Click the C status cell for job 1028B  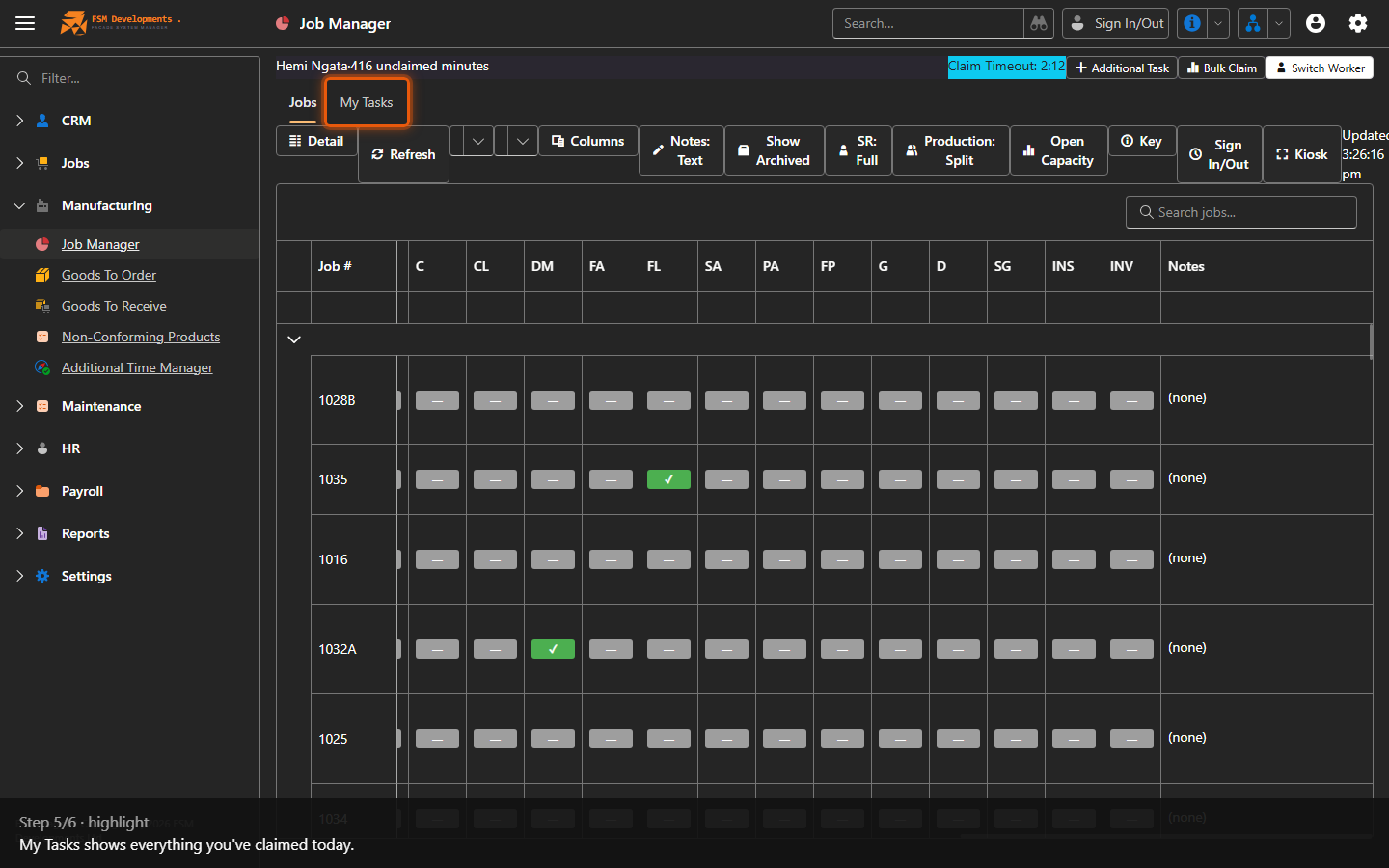(437, 400)
